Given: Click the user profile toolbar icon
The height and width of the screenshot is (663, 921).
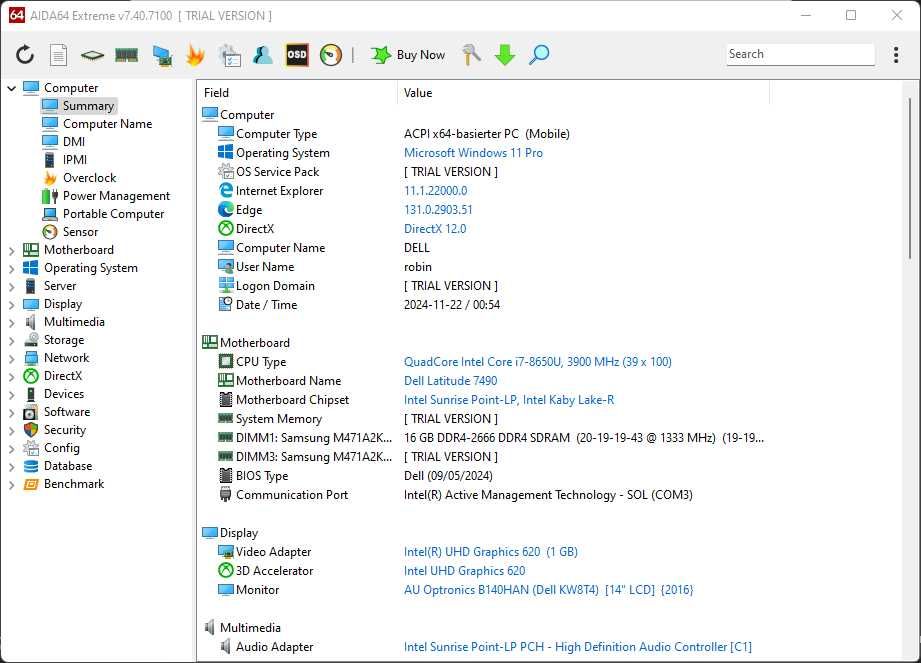Looking at the screenshot, I should pyautogui.click(x=263, y=55).
